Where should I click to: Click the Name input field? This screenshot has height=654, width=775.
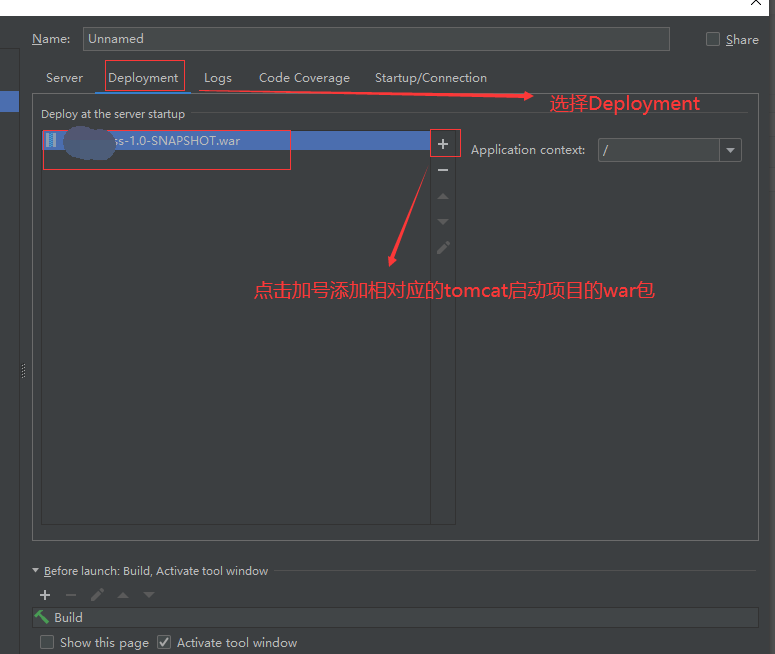(376, 39)
